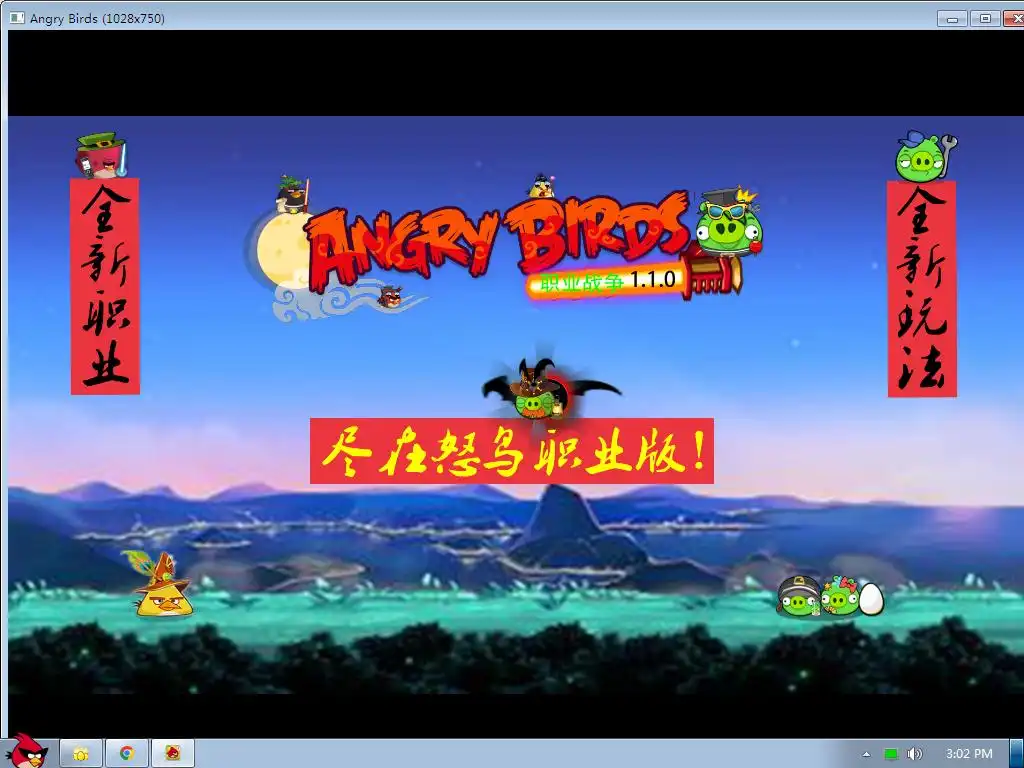Click the yellow wizard bird with feather hat

coord(159,584)
